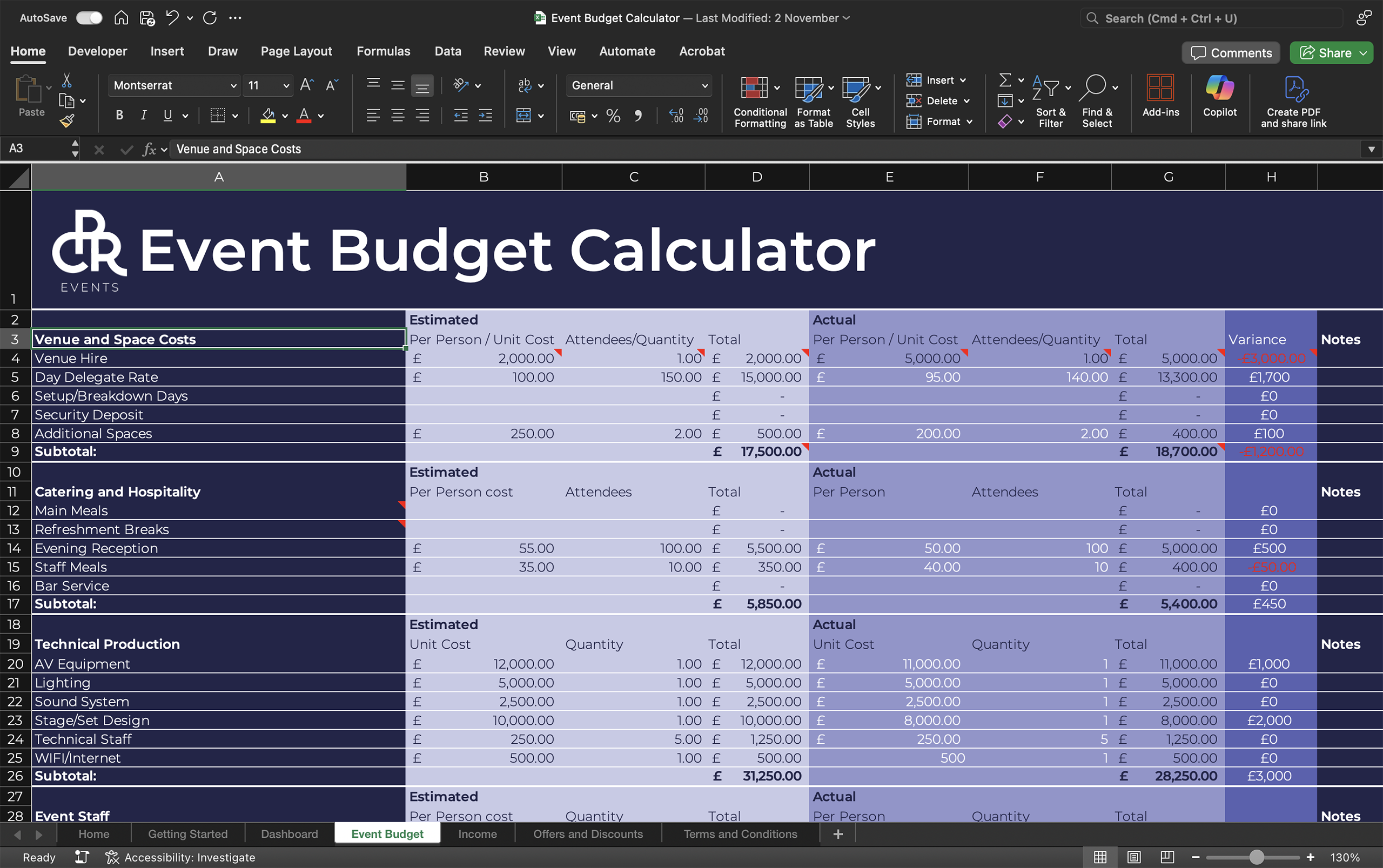This screenshot has height=868, width=1383.
Task: Click the Comments button
Action: 1230,53
